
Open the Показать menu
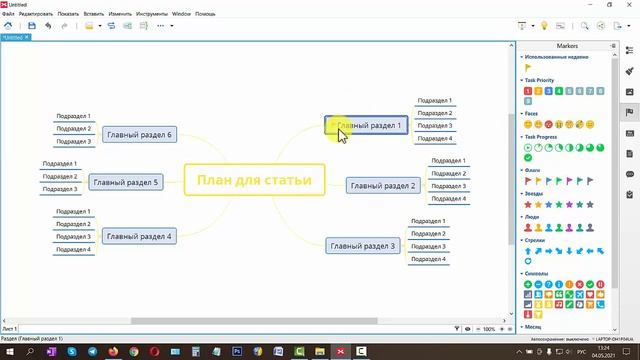tap(68, 14)
